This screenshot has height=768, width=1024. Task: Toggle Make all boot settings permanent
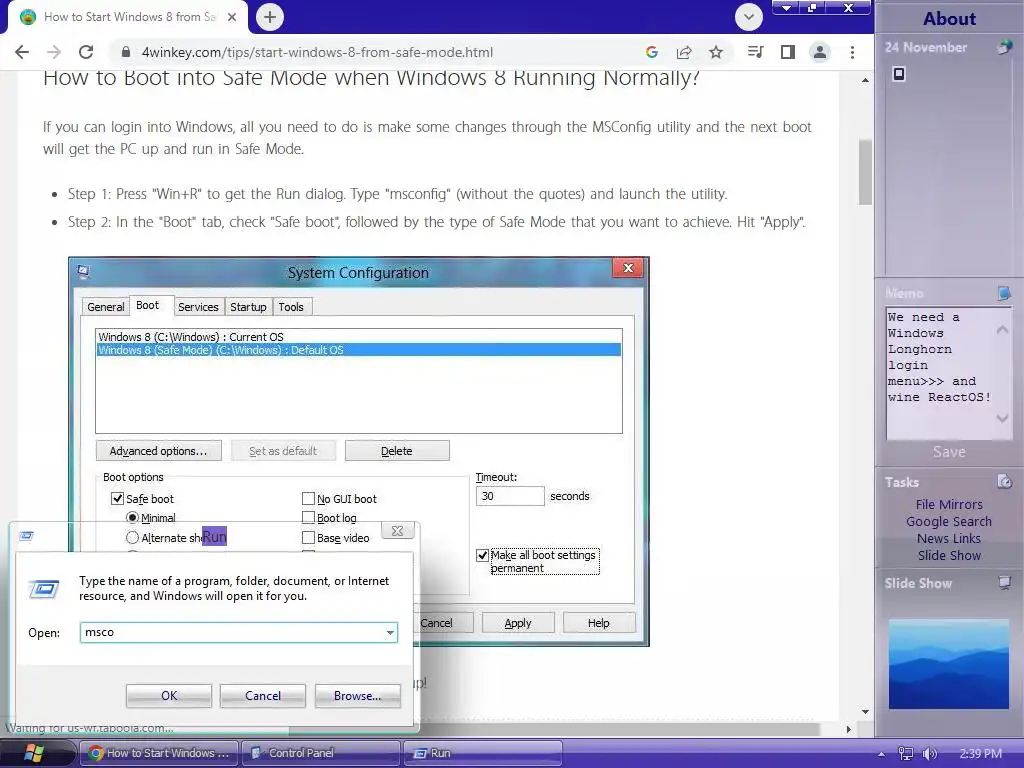pos(483,555)
